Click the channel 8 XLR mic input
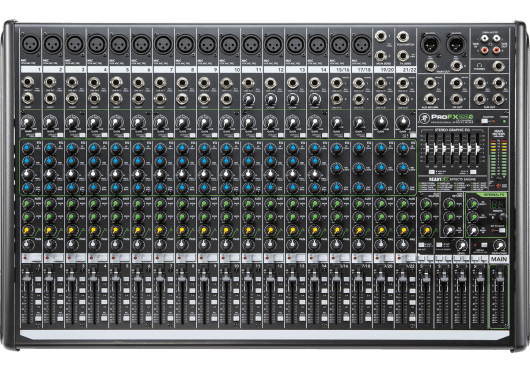530x371 pixels. [x=185, y=44]
